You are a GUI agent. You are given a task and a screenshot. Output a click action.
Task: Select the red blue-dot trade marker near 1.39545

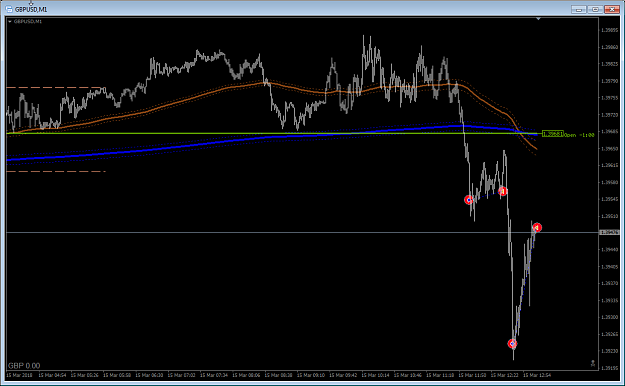click(469, 199)
